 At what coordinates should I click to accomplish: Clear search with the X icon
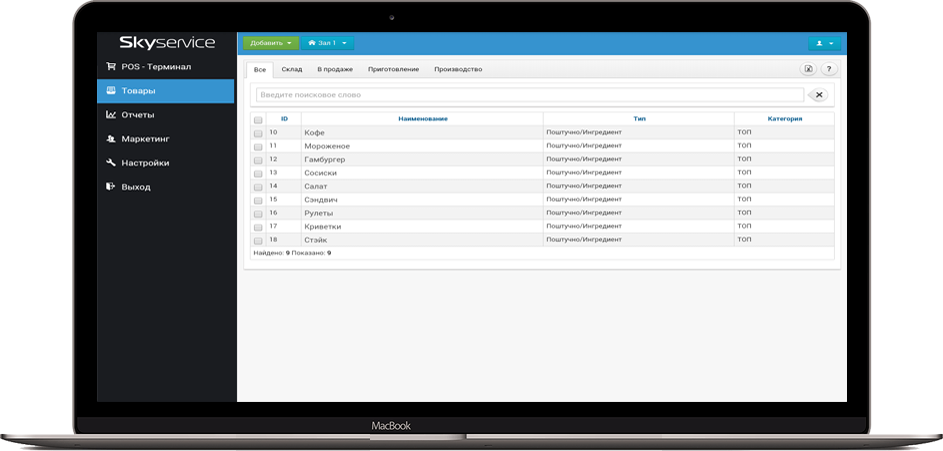[x=818, y=95]
